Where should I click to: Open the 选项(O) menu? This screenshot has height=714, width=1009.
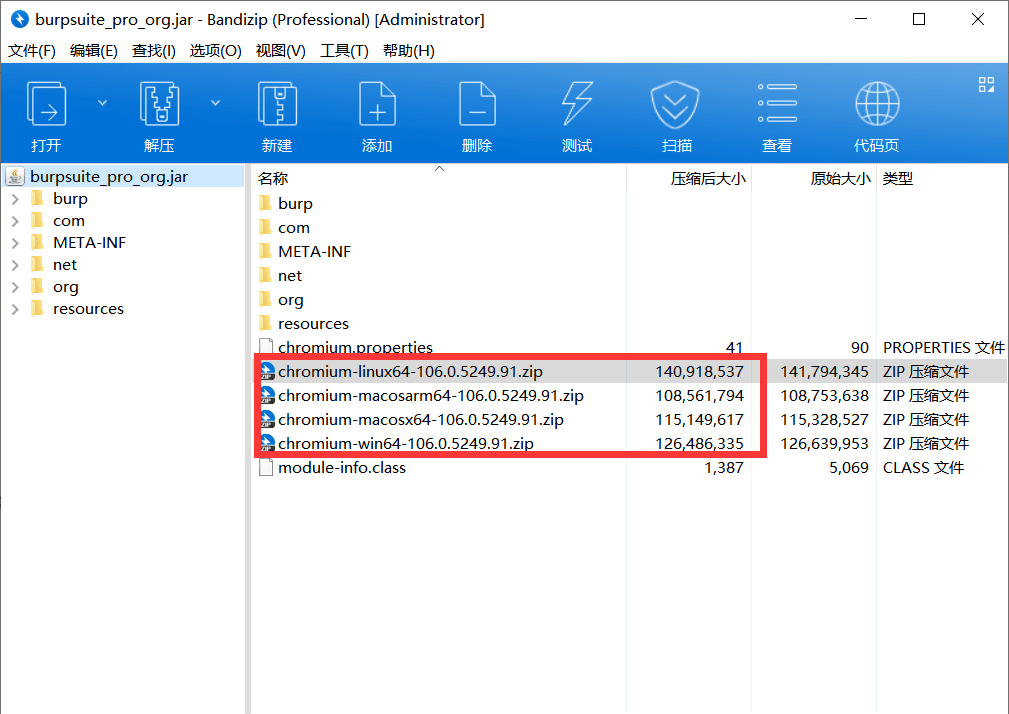(x=216, y=51)
